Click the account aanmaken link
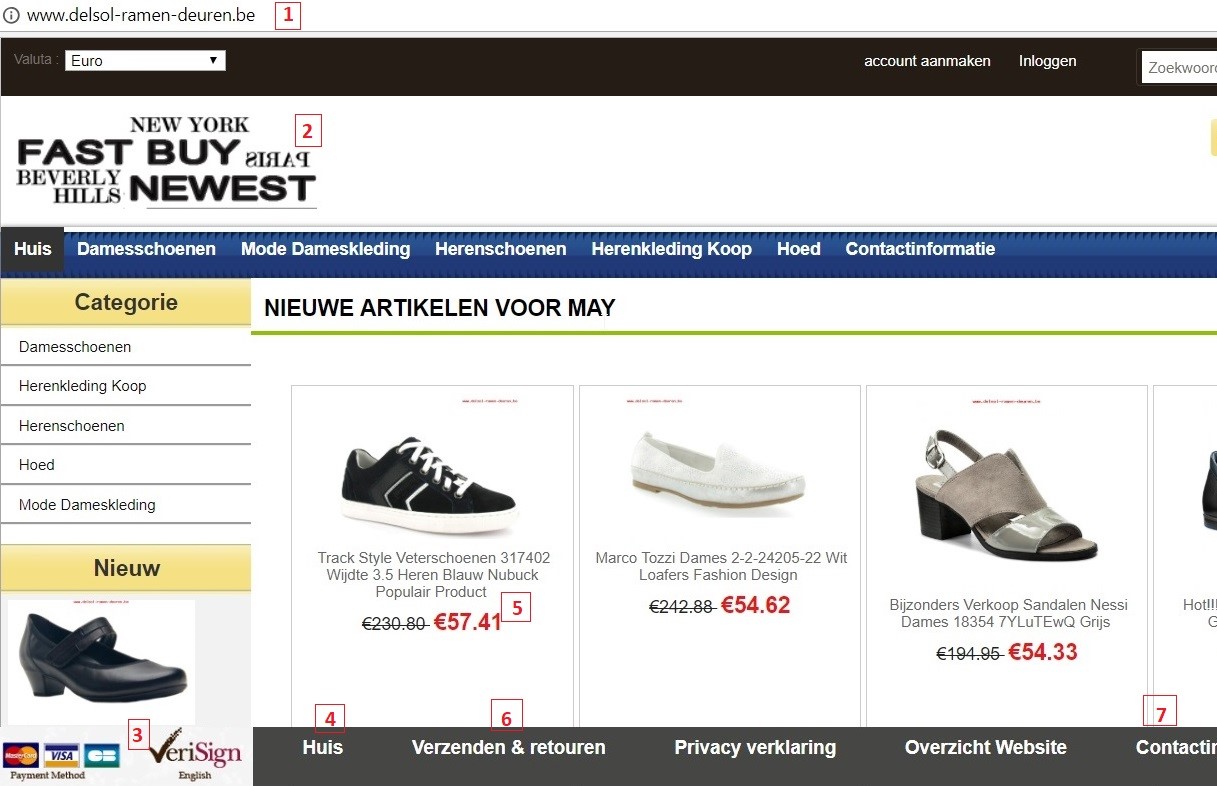1217x786 pixels. 927,61
